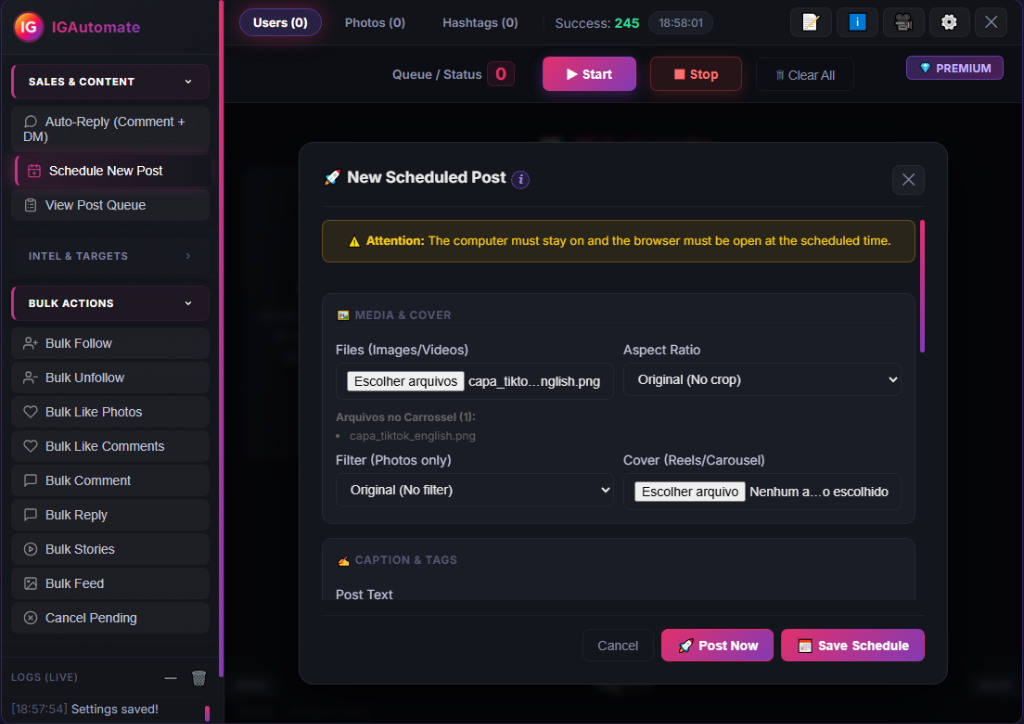Click the Success: 245 counter

click(597, 24)
